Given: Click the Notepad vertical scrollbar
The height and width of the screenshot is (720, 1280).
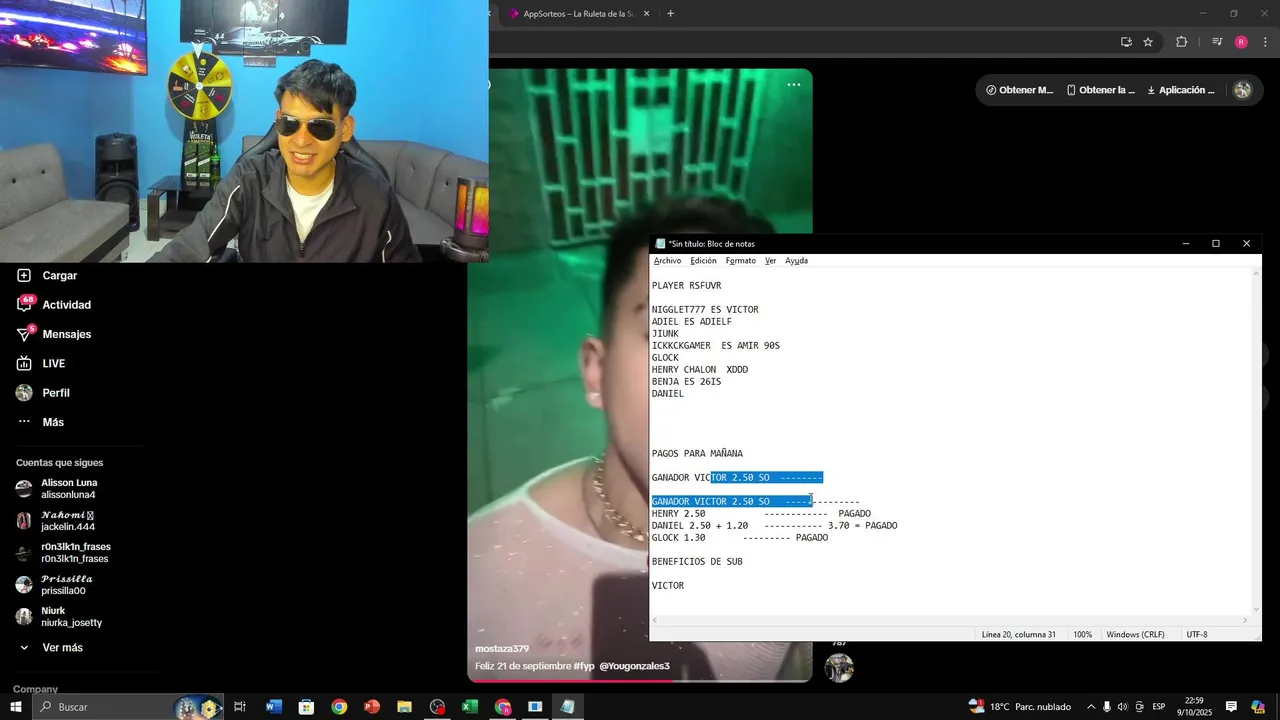Looking at the screenshot, I should pos(1256,441).
